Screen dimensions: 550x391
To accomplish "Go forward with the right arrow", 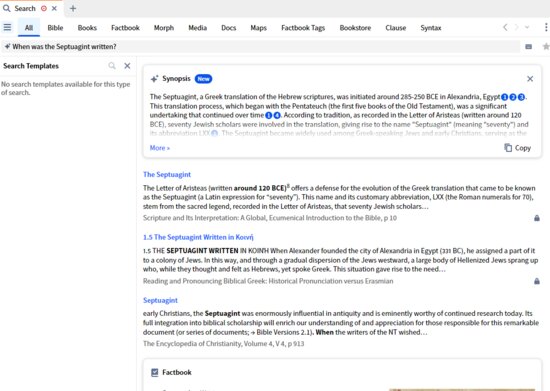I will click(x=516, y=27).
